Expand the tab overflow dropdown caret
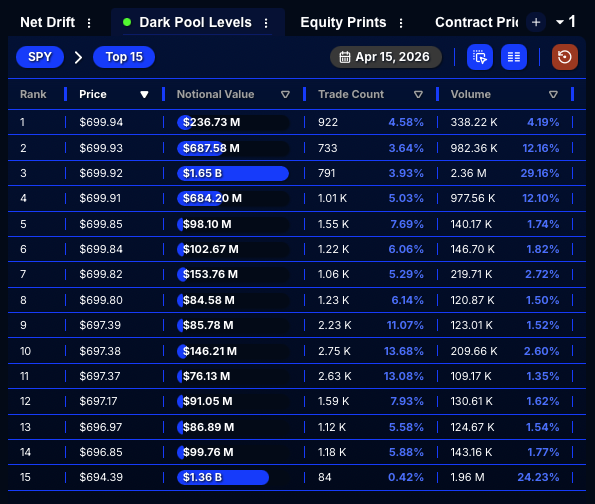The image size is (595, 504). coord(560,22)
